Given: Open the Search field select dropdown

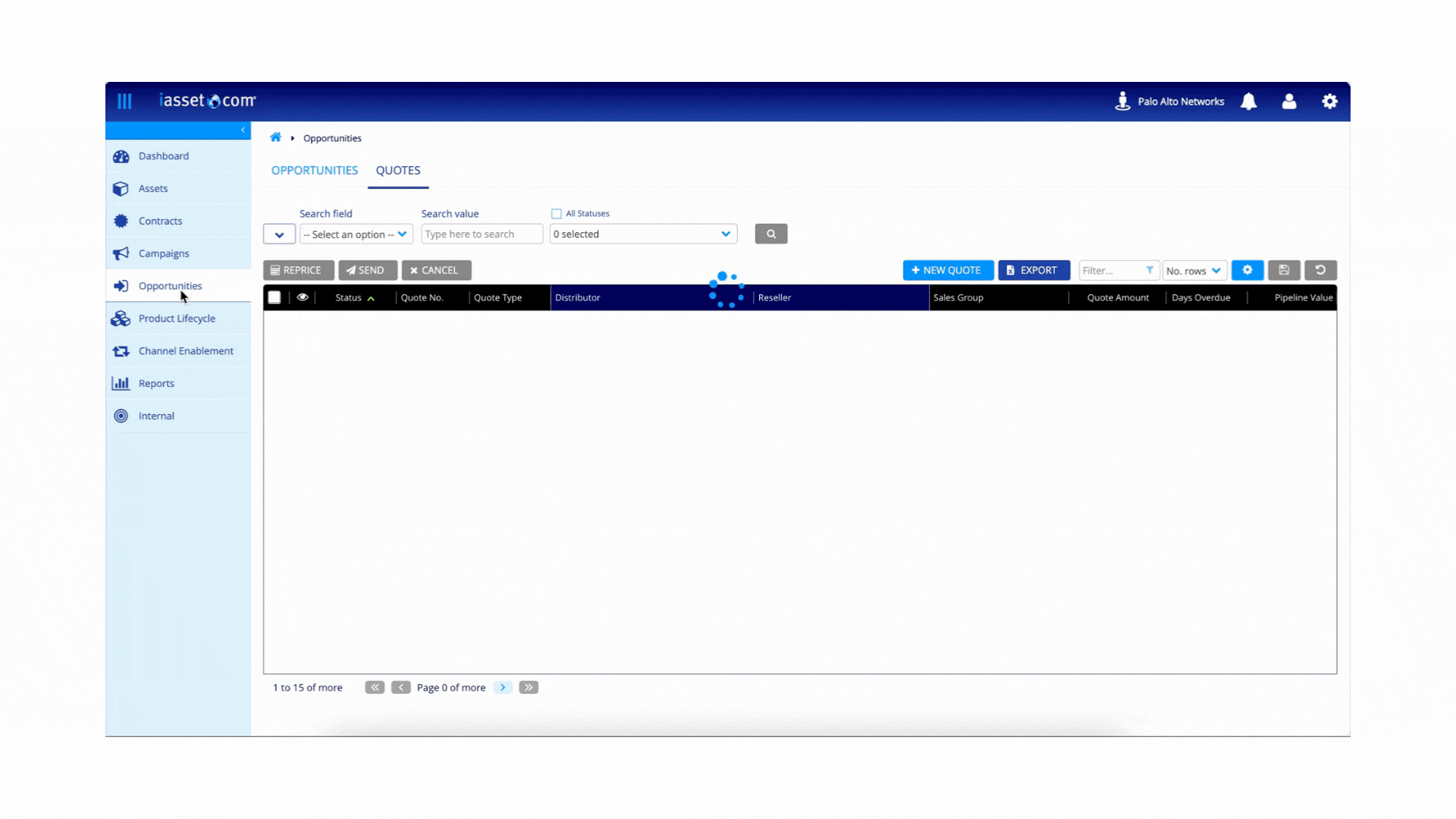Looking at the screenshot, I should pos(356,234).
